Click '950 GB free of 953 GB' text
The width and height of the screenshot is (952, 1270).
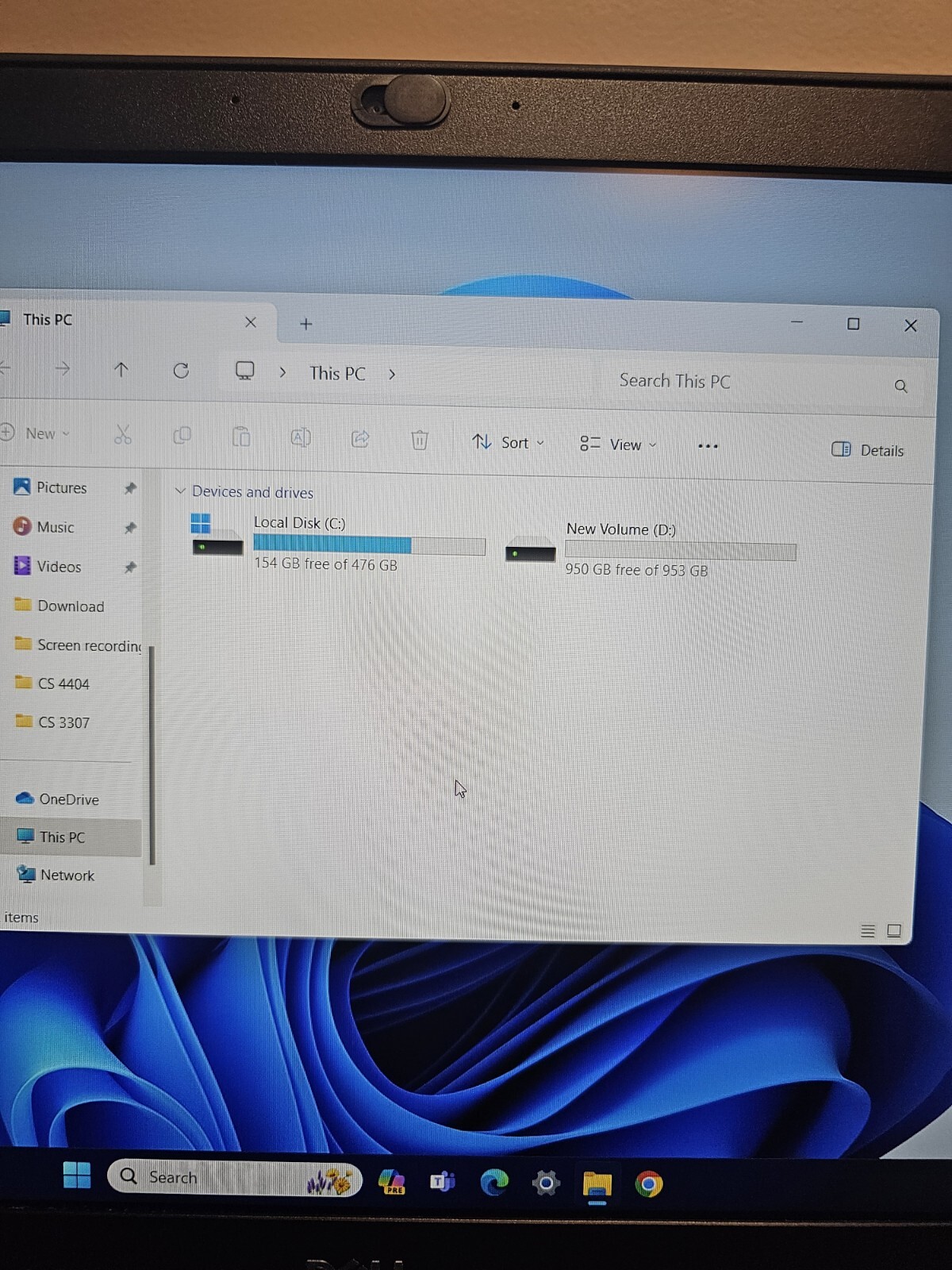636,570
